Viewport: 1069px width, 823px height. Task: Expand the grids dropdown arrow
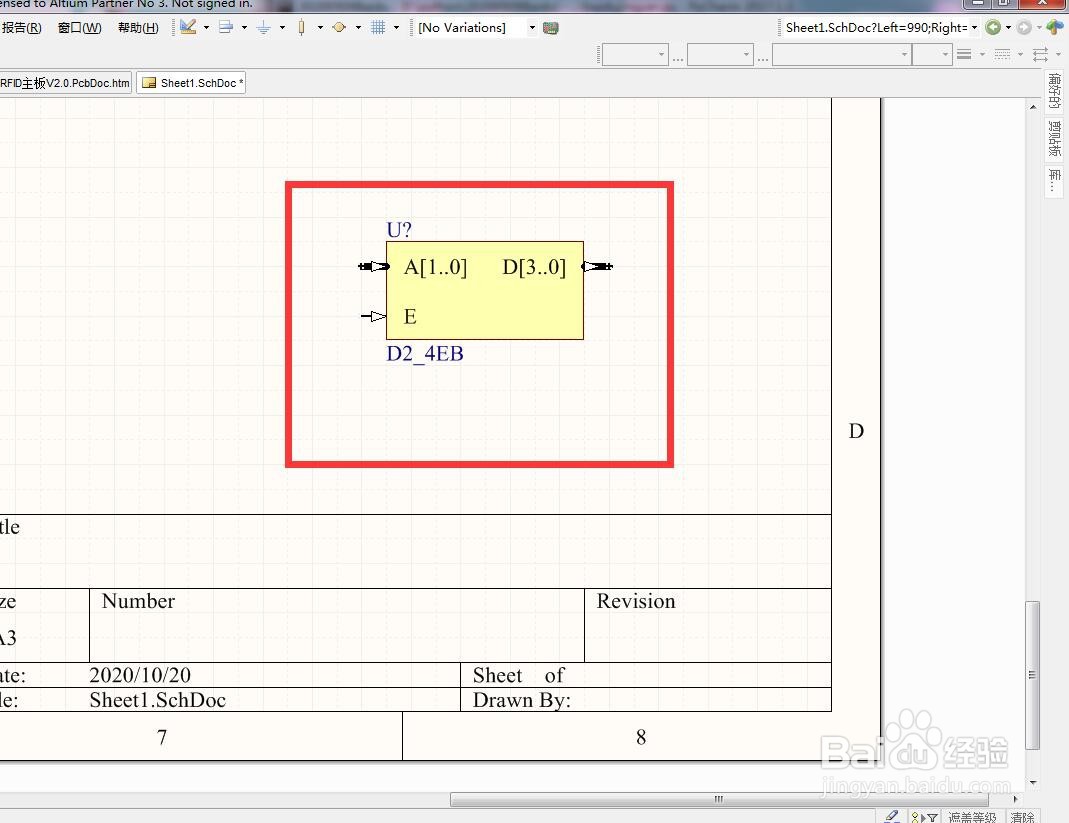pyautogui.click(x=396, y=28)
